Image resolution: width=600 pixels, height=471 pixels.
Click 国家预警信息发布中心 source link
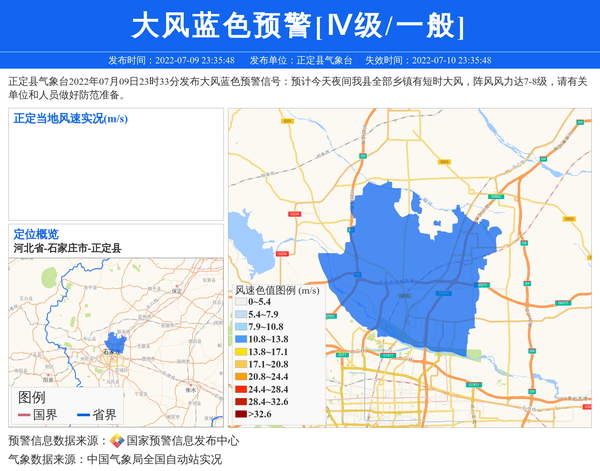(x=182, y=440)
